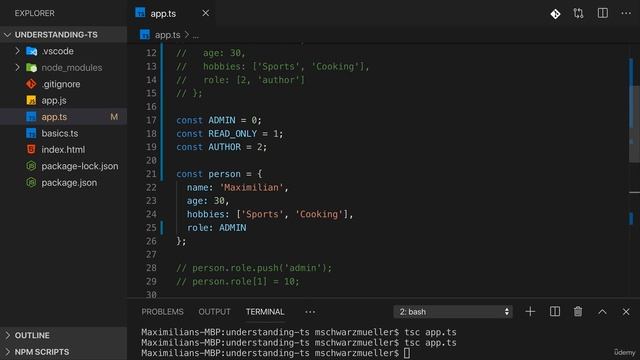Viewport: 640px width, 360px height.
Task: Click READ_ONLY constant on line 18
Action: point(233,134)
